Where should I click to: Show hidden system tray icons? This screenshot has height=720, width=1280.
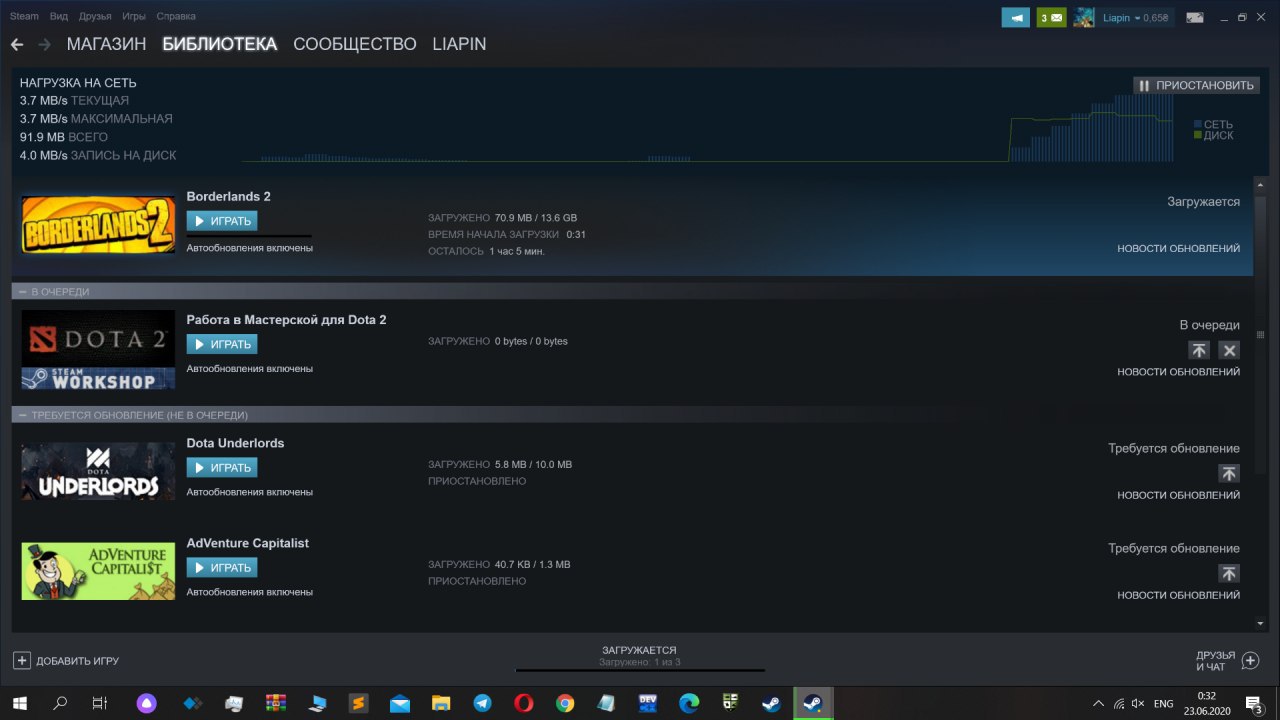[1098, 704]
